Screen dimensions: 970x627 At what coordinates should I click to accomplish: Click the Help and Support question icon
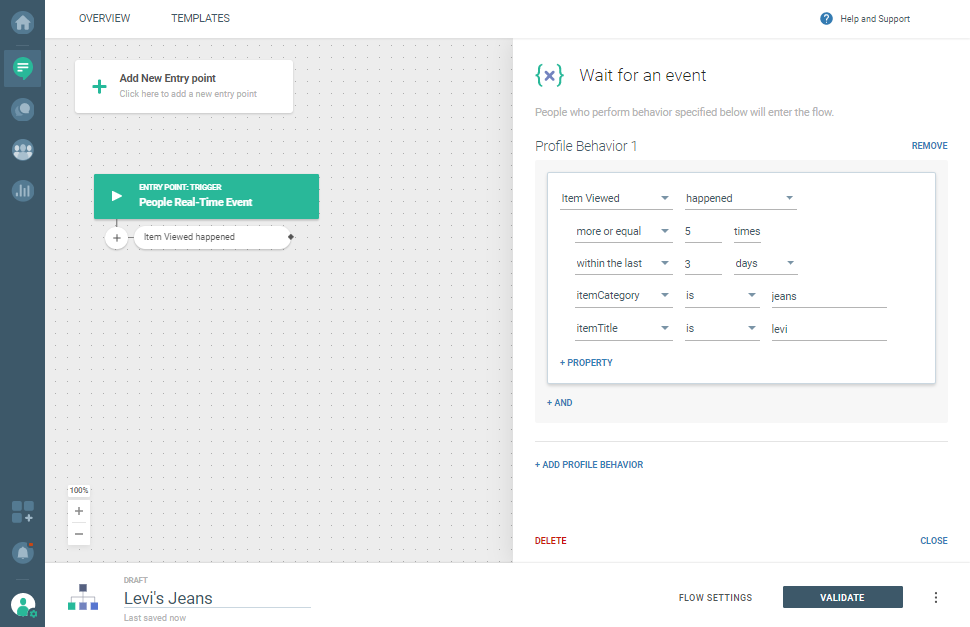(x=826, y=19)
